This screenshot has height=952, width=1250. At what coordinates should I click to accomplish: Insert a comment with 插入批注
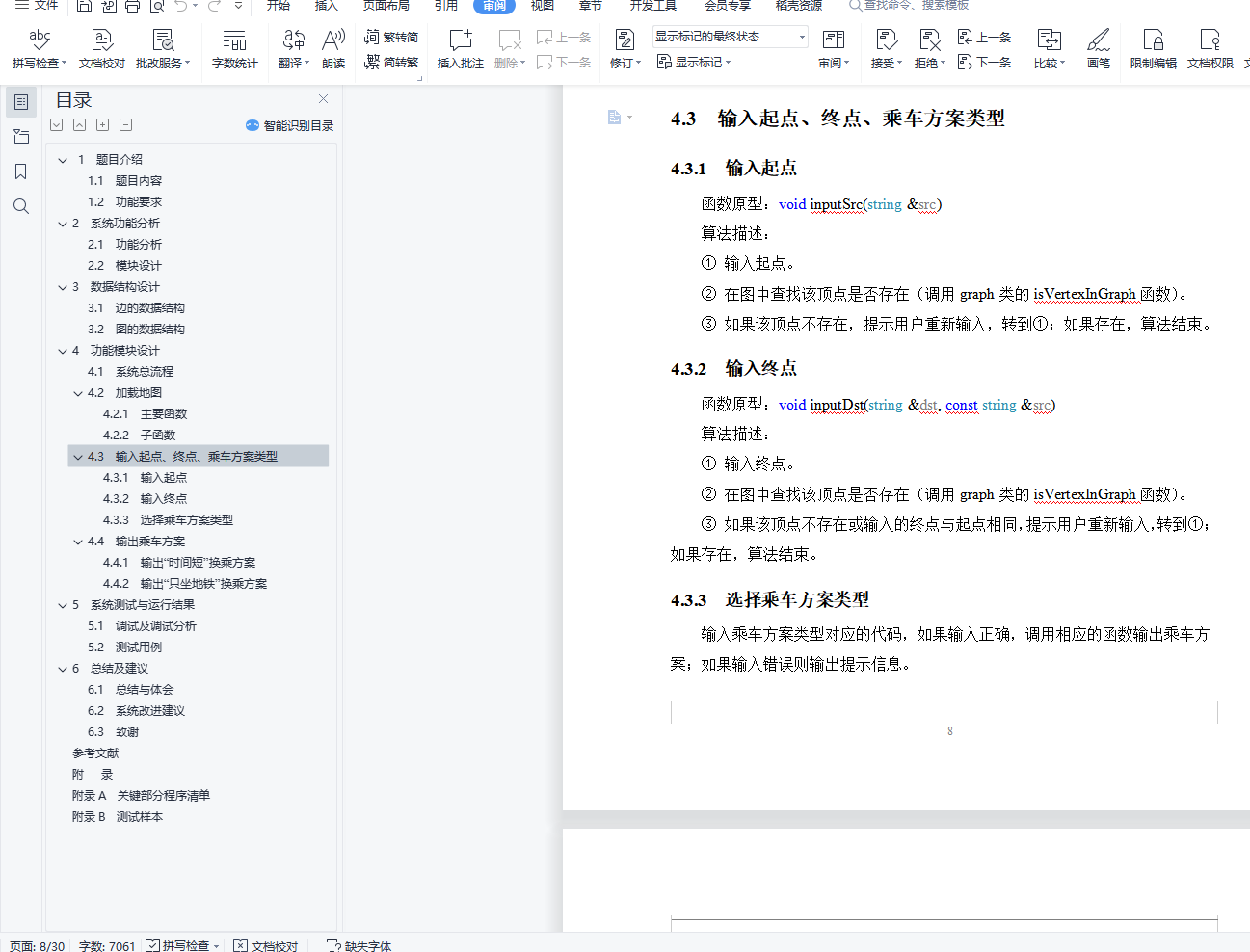pos(461,49)
